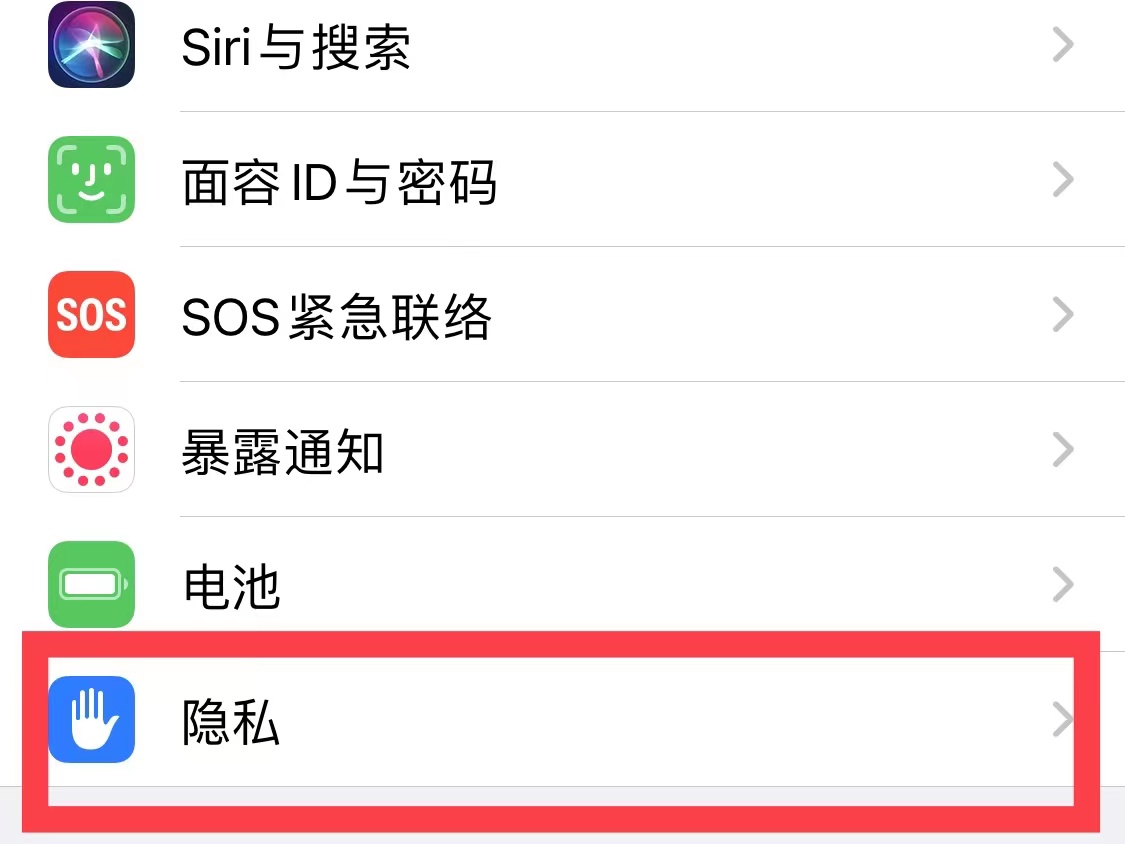
Task: Expand Siri与搜索 via its chevron
Action: [1063, 44]
